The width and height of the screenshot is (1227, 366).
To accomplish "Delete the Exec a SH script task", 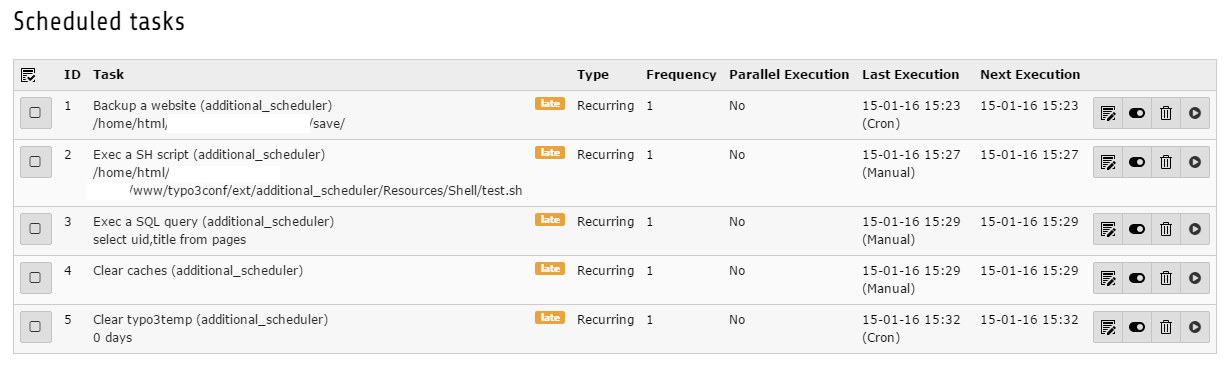I will [x=1166, y=162].
